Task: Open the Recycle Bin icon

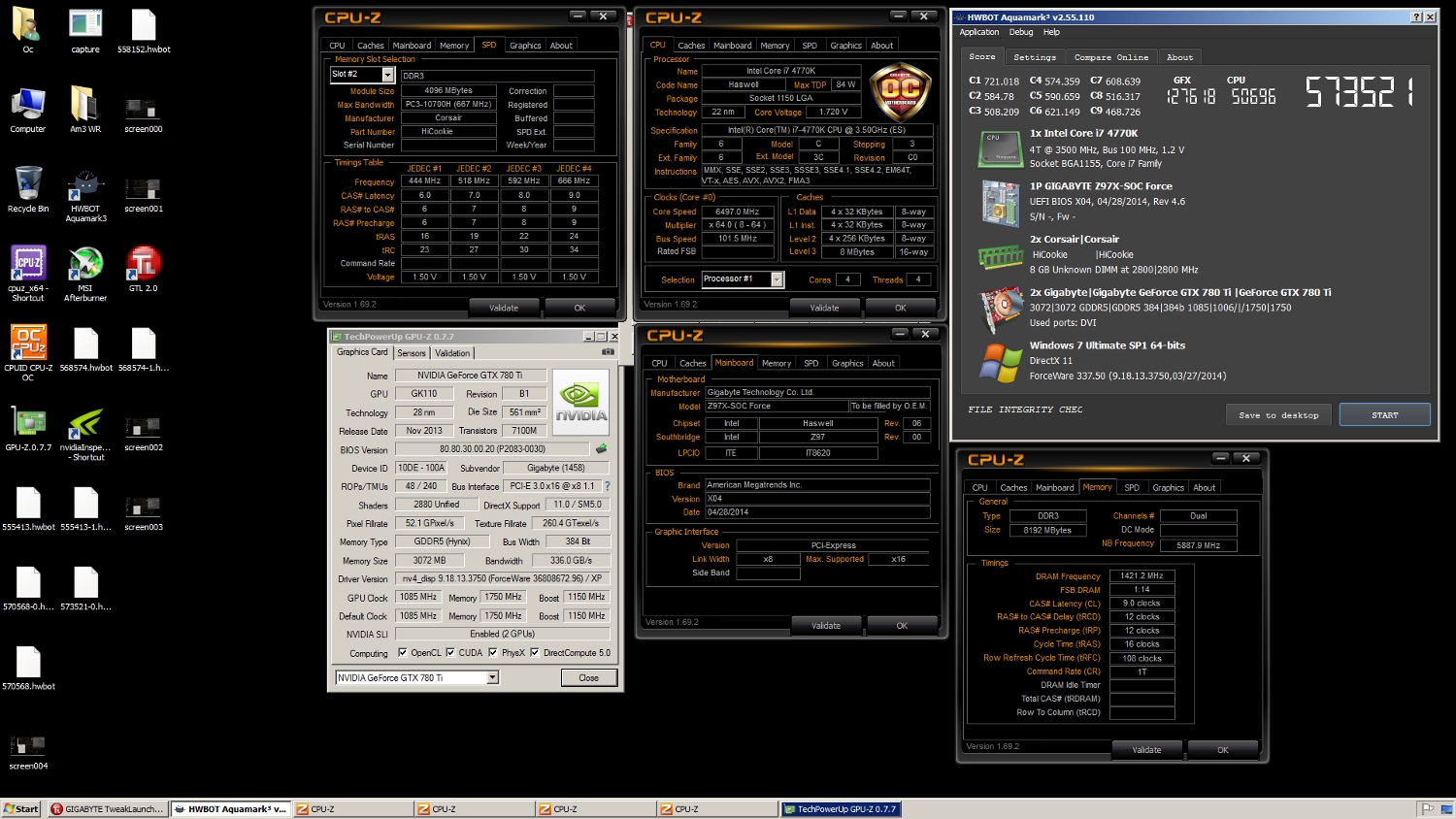Action: [27, 189]
